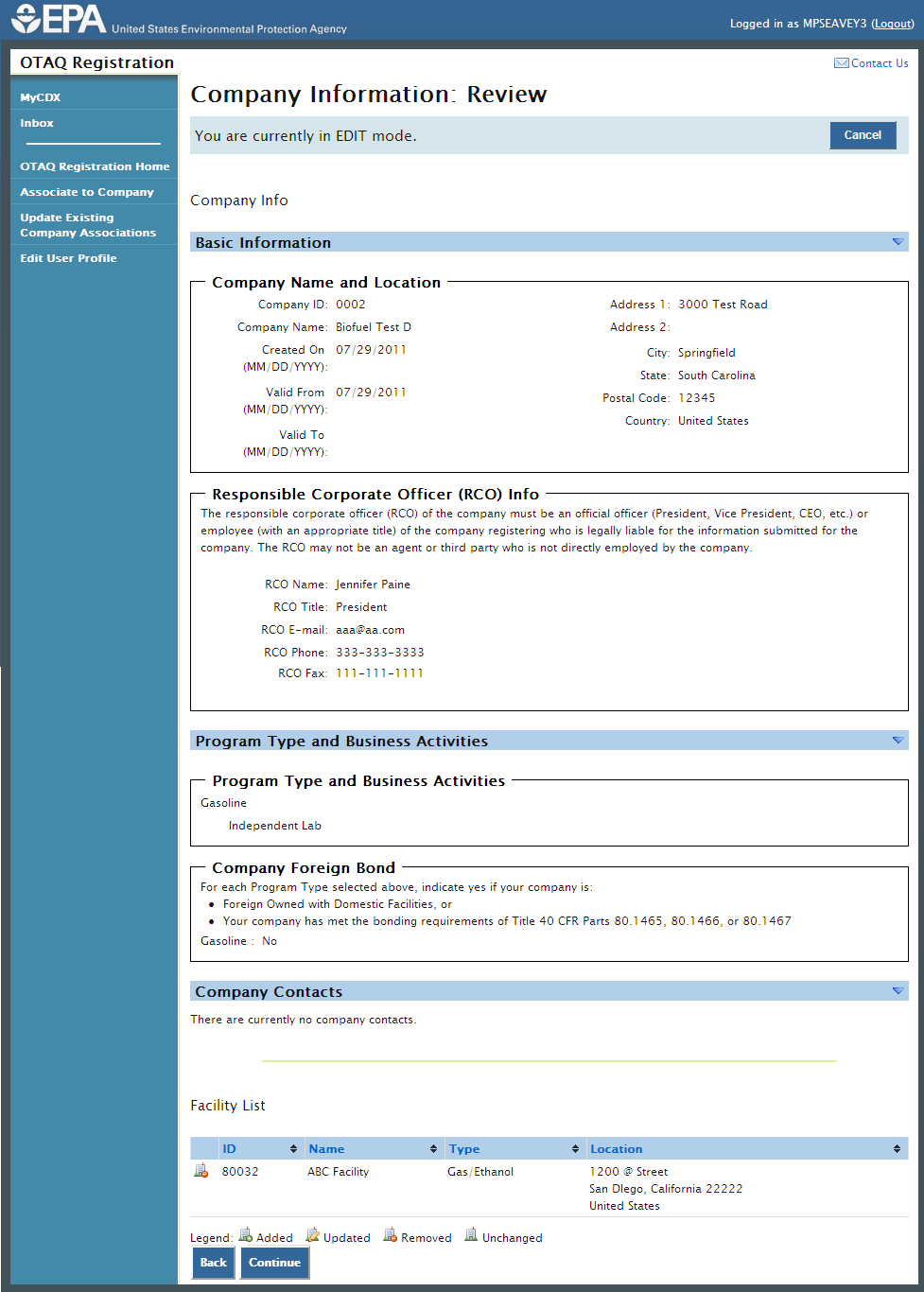Click RCO Phone value 333-333-3333
Screen dimensions: 924x1292
[x=380, y=653]
